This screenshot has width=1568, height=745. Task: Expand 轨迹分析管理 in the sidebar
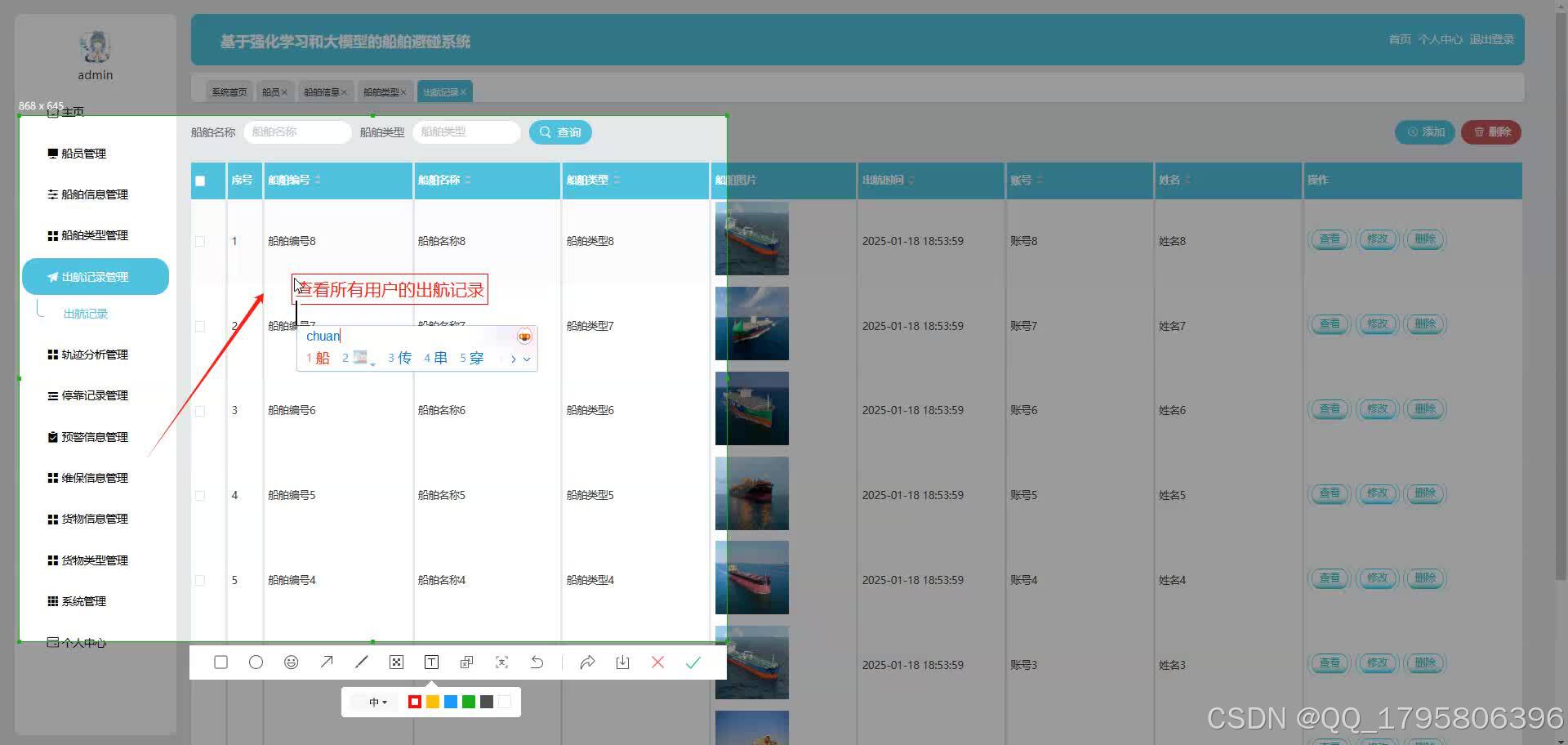tap(95, 355)
